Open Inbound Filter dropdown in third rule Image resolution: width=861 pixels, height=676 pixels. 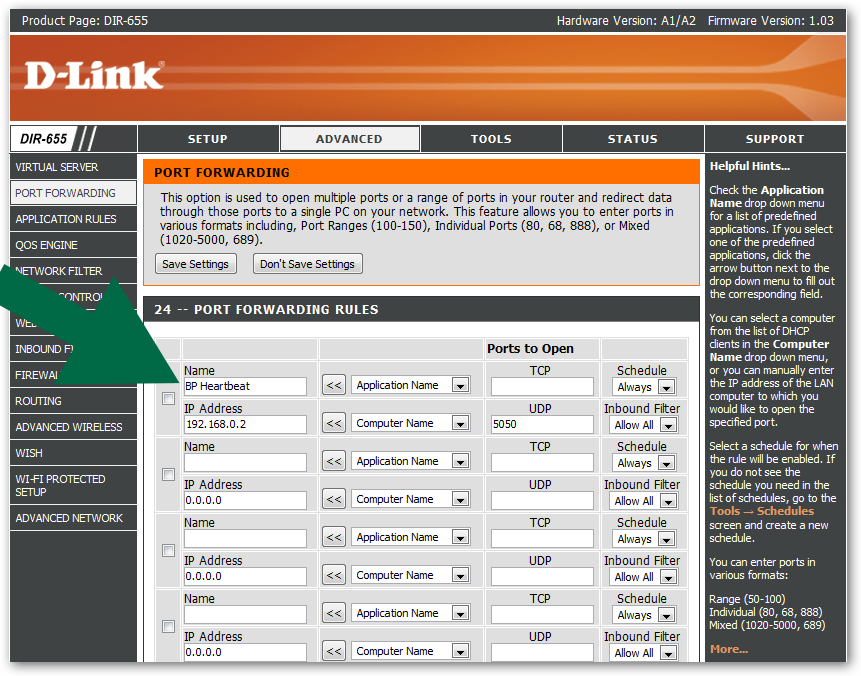644,577
